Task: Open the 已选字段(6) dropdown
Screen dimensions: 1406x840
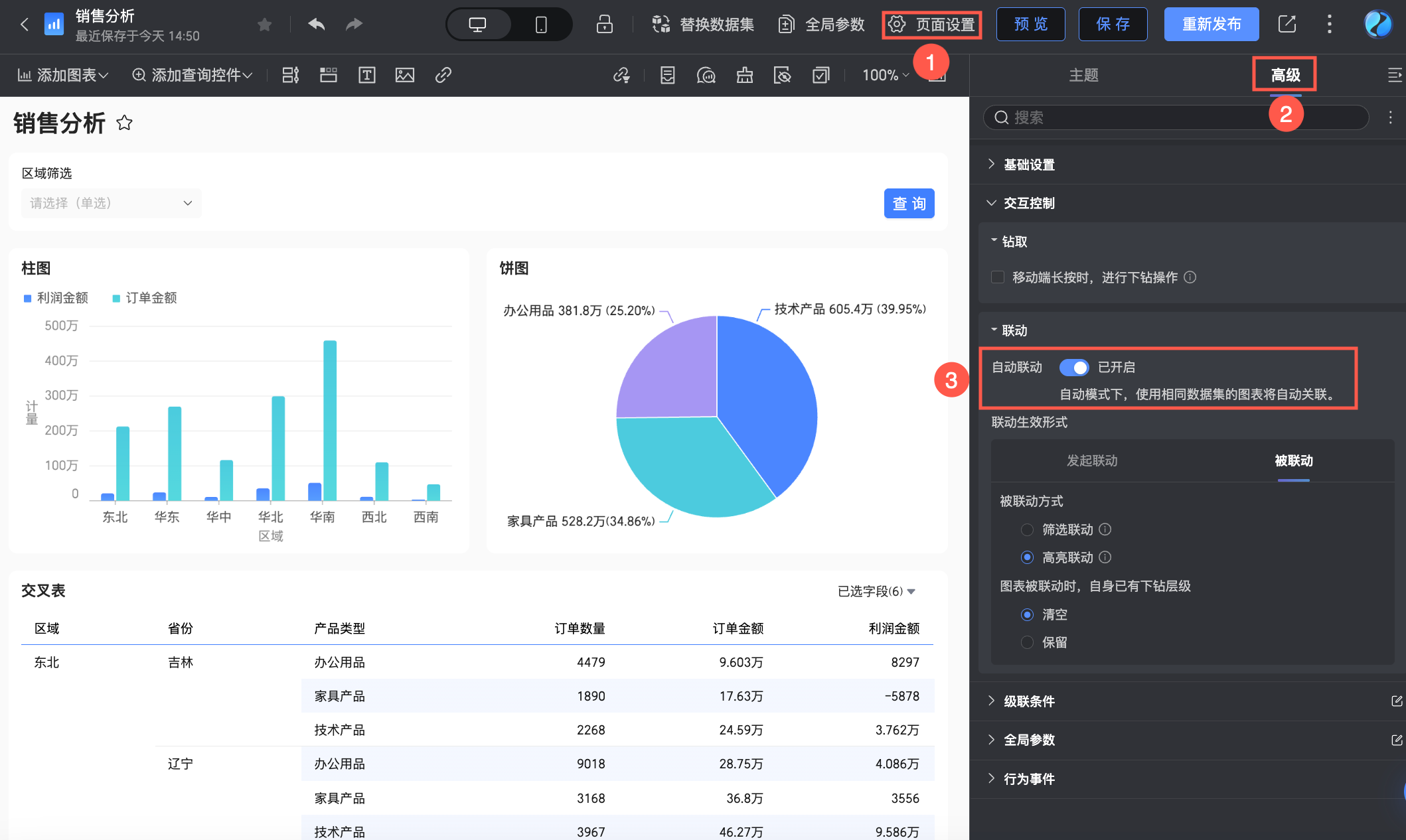Action: pyautogui.click(x=876, y=591)
